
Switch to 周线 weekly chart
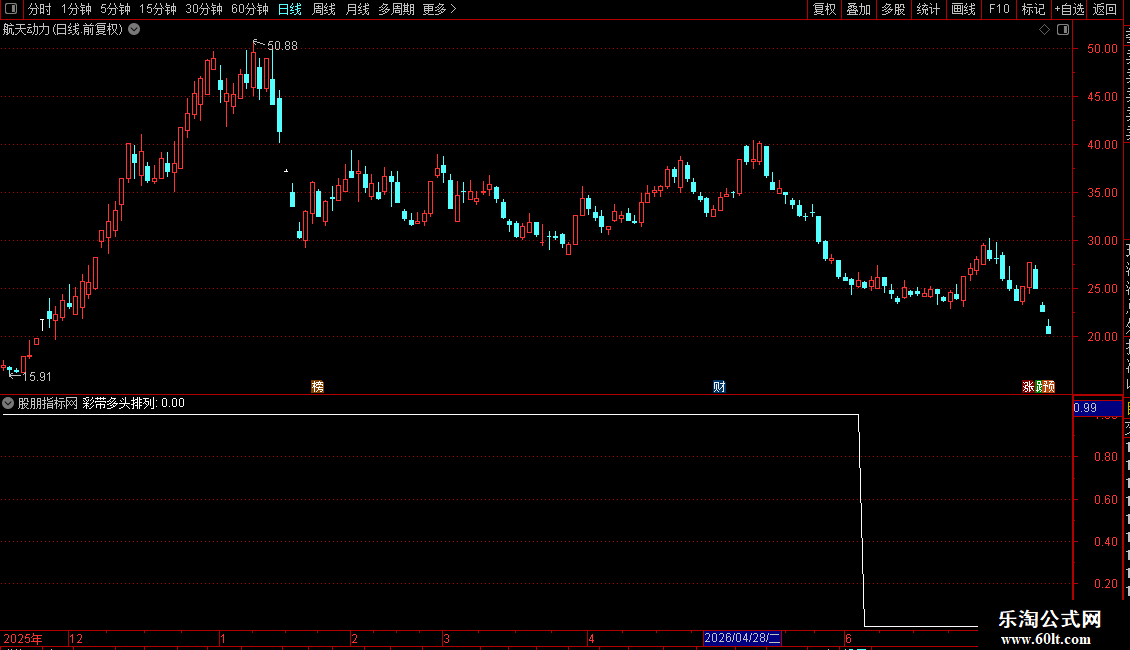coord(324,9)
